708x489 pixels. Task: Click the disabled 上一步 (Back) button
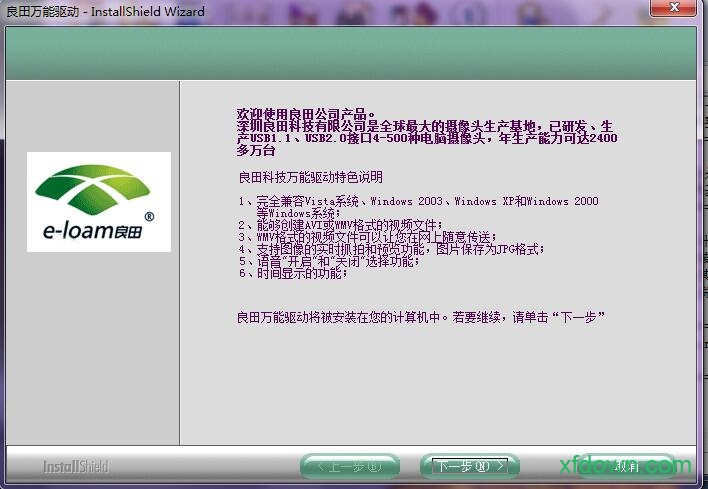click(x=350, y=466)
